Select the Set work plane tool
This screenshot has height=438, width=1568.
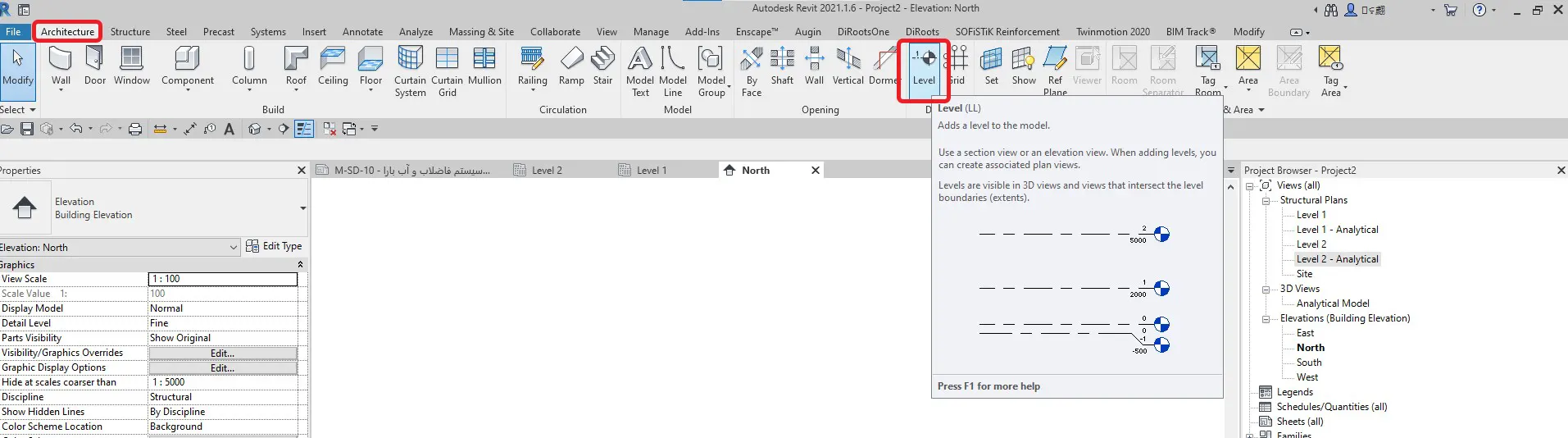[x=992, y=67]
